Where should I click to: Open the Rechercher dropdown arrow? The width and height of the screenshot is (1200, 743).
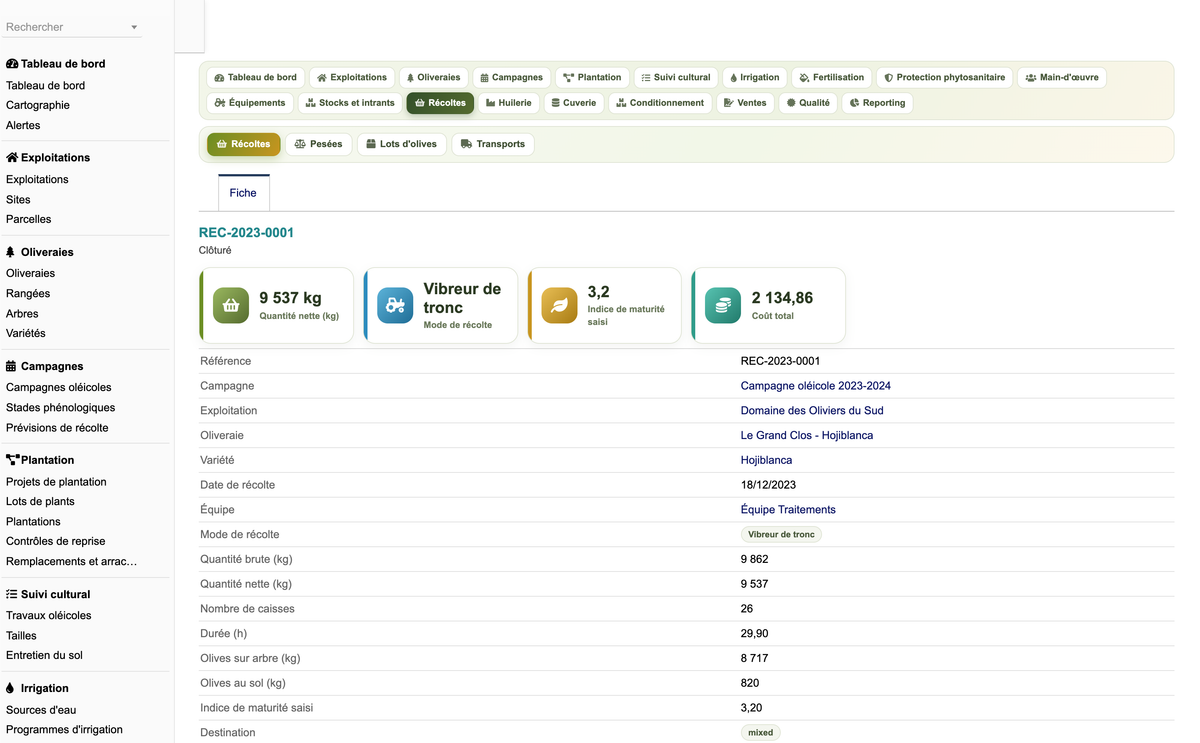coord(134,28)
